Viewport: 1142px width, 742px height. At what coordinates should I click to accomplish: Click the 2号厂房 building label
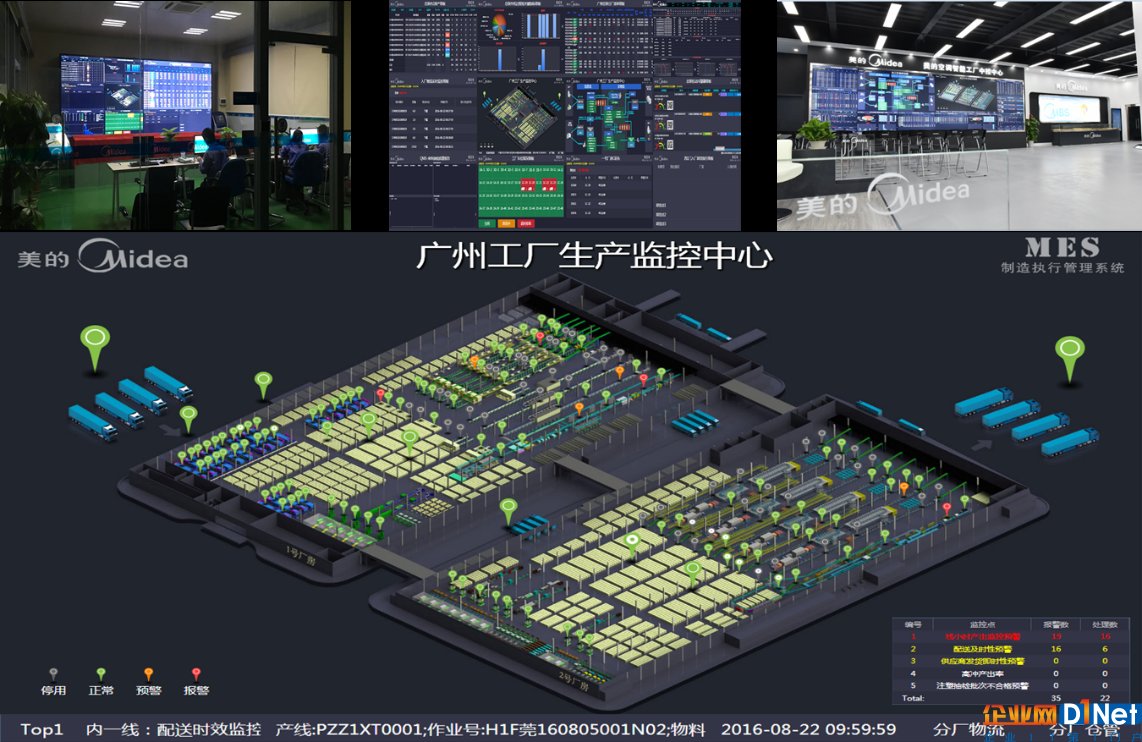click(573, 682)
